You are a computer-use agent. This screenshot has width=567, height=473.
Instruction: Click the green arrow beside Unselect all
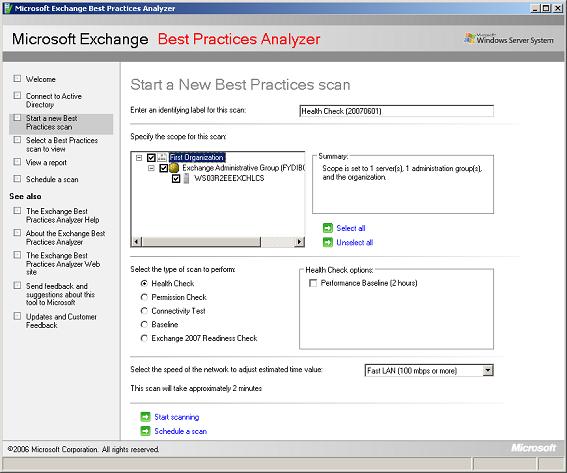click(328, 242)
